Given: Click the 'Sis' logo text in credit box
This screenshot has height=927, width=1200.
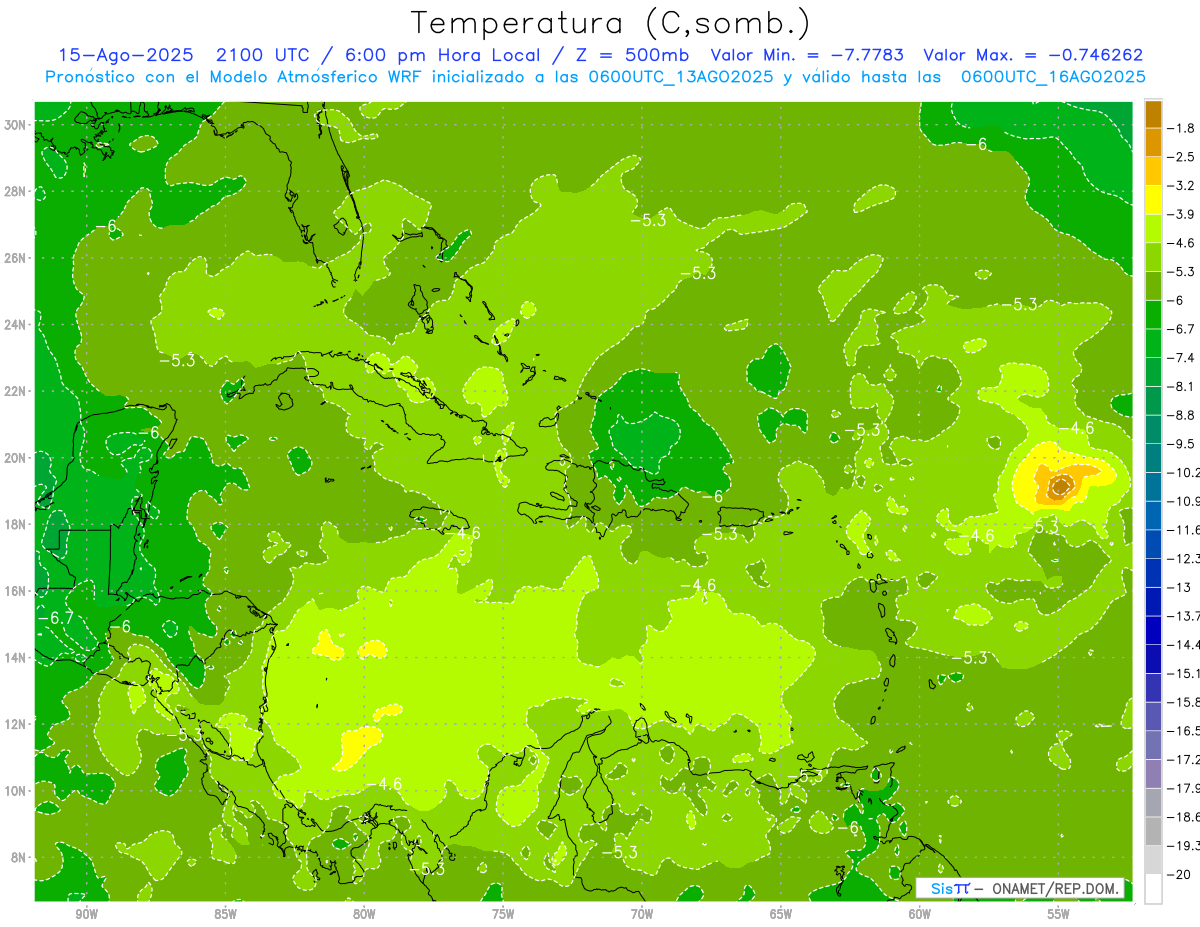Looking at the screenshot, I should [x=943, y=888].
